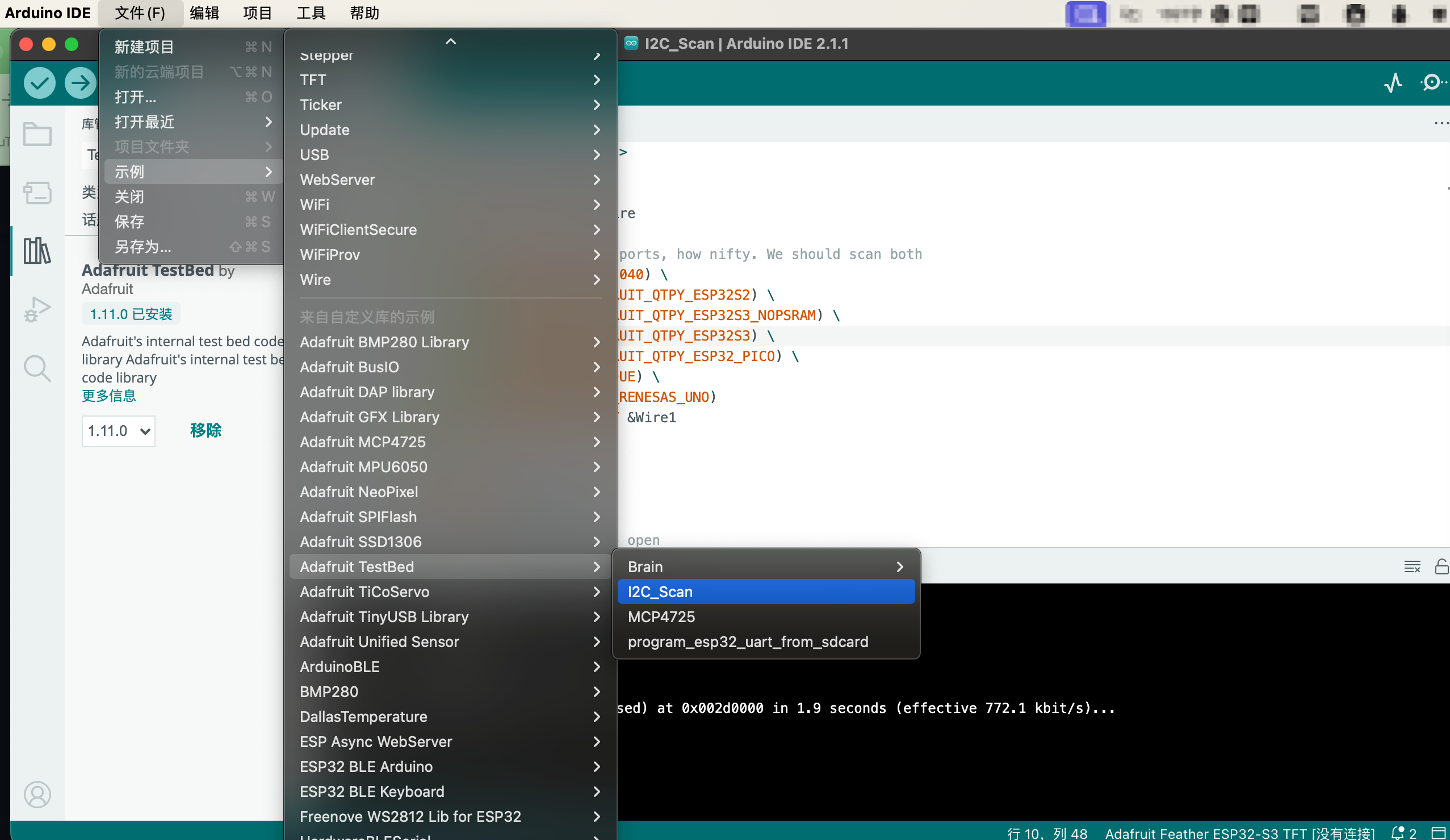Toggle bottom panel icon in status bar

coord(1439,833)
